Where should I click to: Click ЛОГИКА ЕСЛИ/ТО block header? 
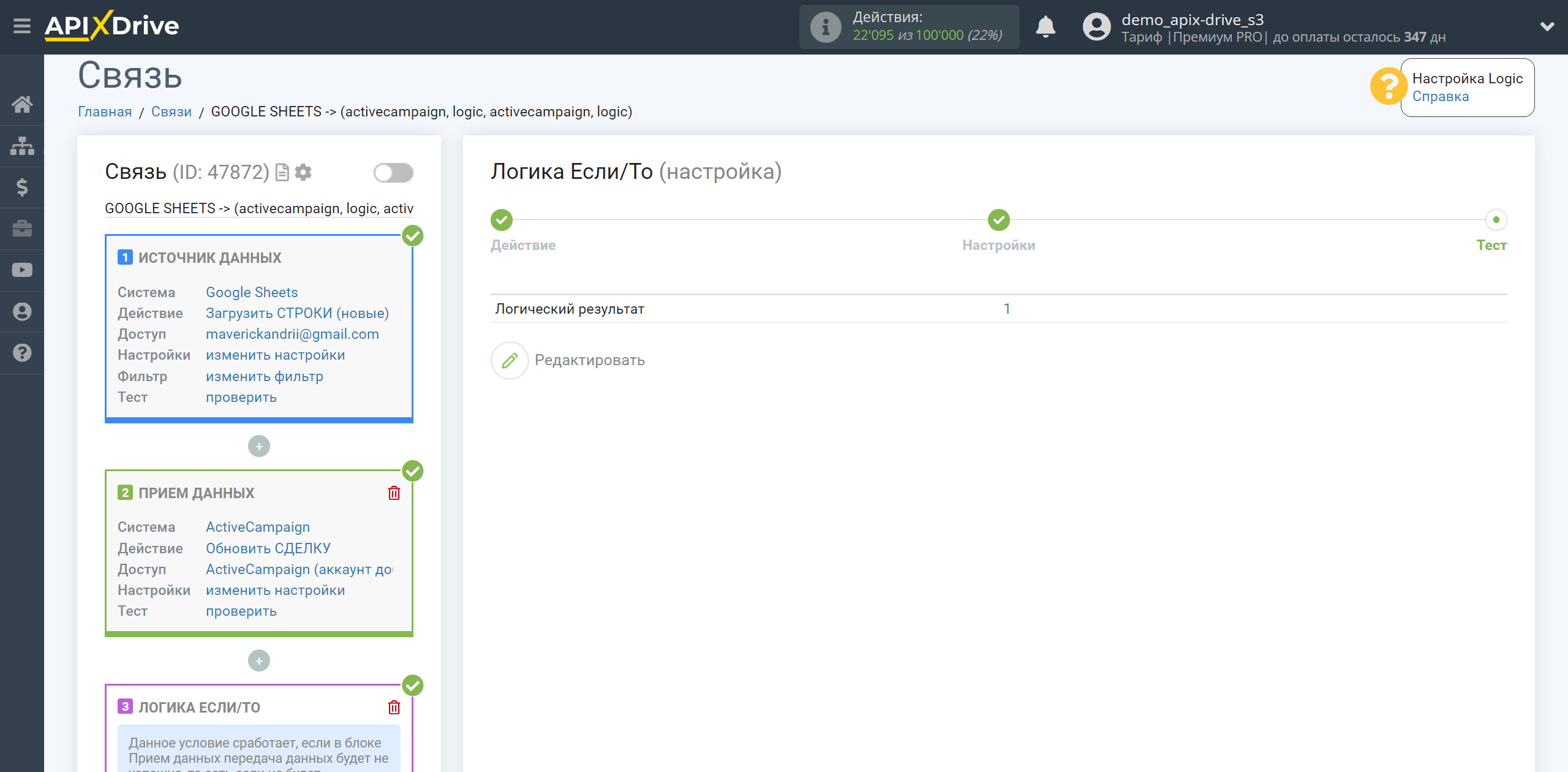199,708
